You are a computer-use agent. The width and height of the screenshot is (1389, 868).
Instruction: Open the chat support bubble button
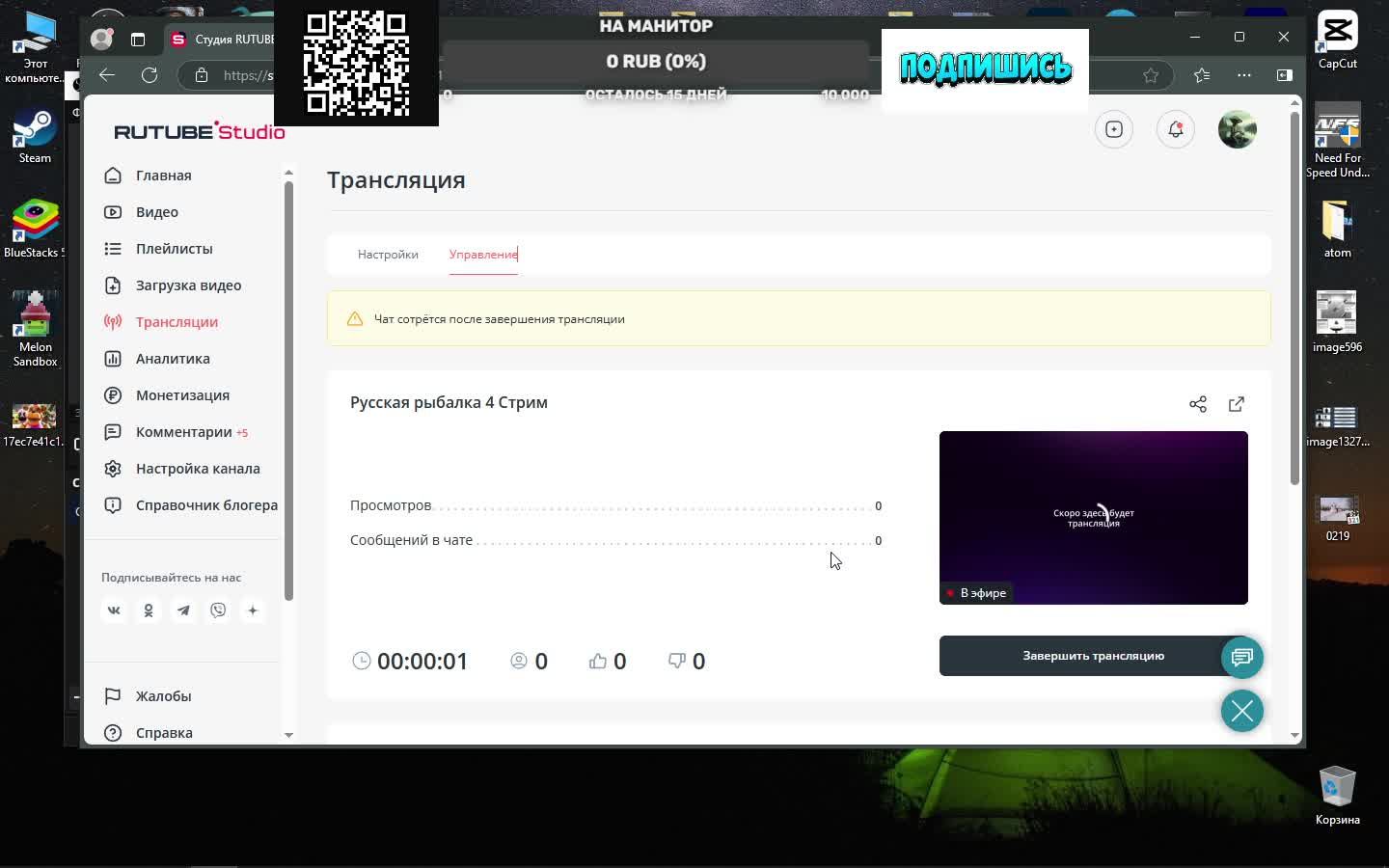coord(1242,658)
